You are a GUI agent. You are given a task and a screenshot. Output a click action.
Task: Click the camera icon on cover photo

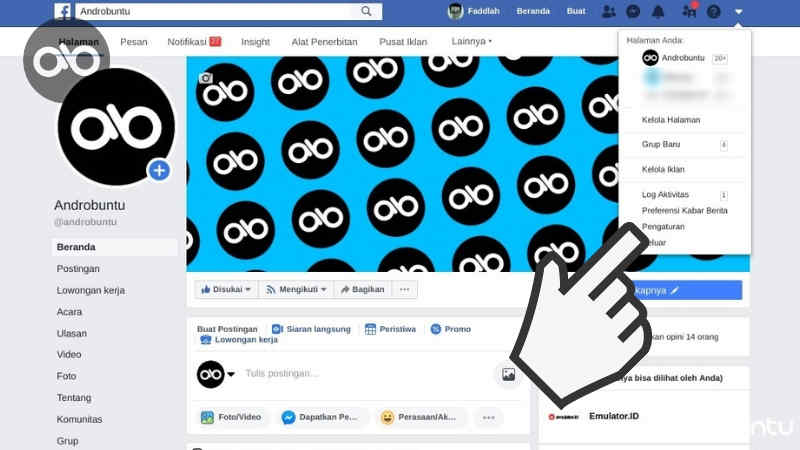coord(206,78)
